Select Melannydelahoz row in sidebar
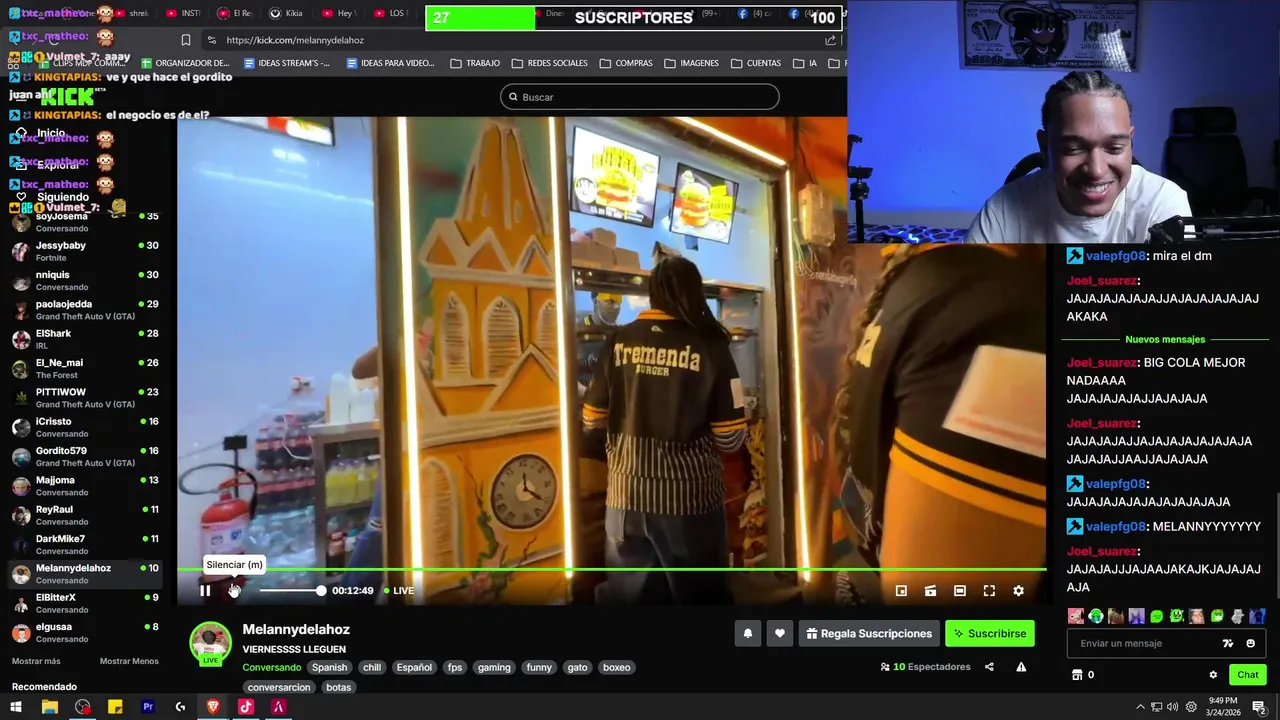This screenshot has width=1280, height=720. [x=85, y=574]
